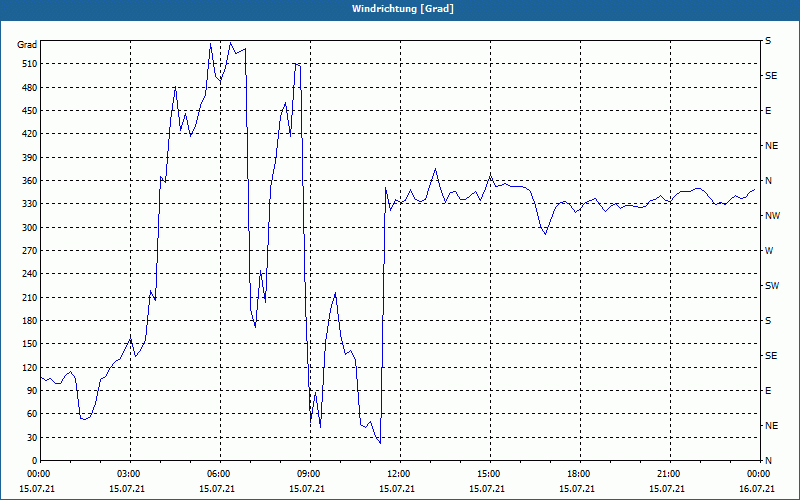The image size is (800, 500).
Task: Click the 30 value on the left axis
Action: coord(32,437)
